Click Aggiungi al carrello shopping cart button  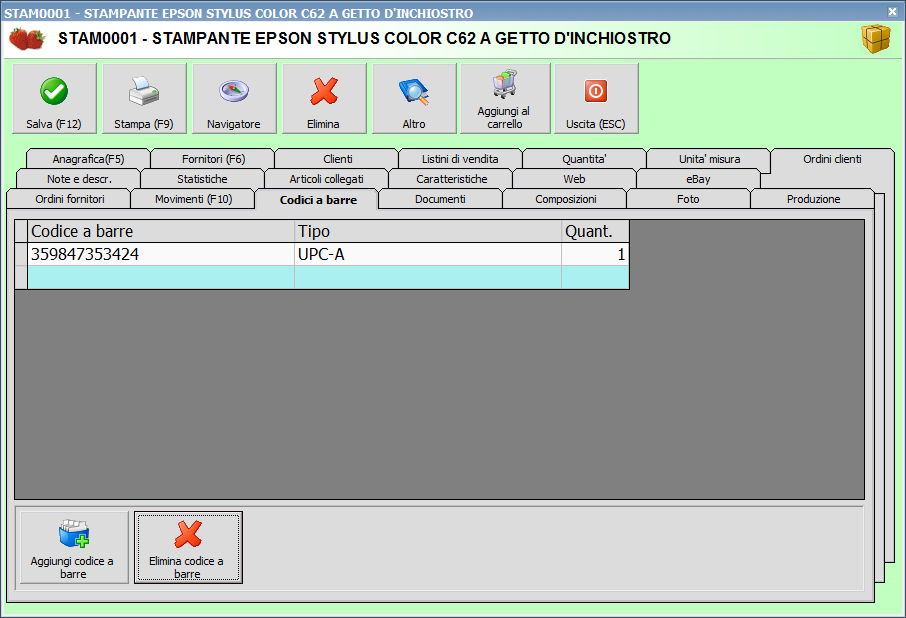click(505, 99)
